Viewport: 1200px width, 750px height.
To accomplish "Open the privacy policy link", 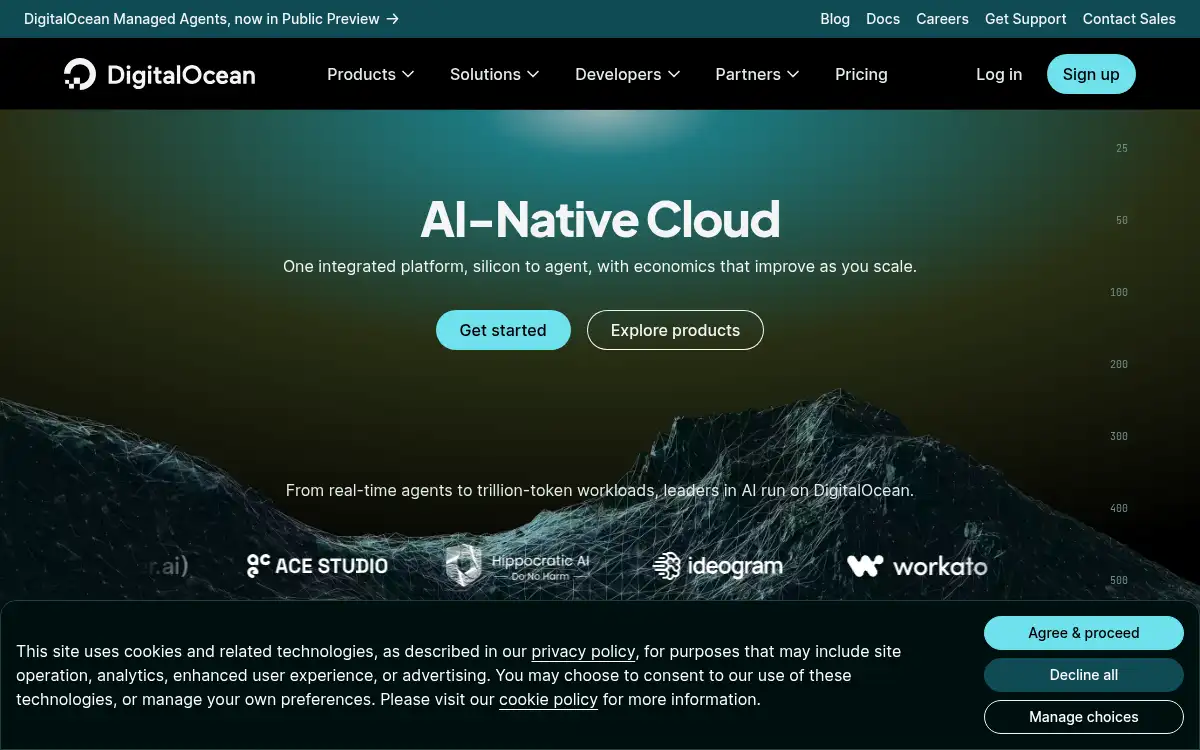I will [x=583, y=651].
